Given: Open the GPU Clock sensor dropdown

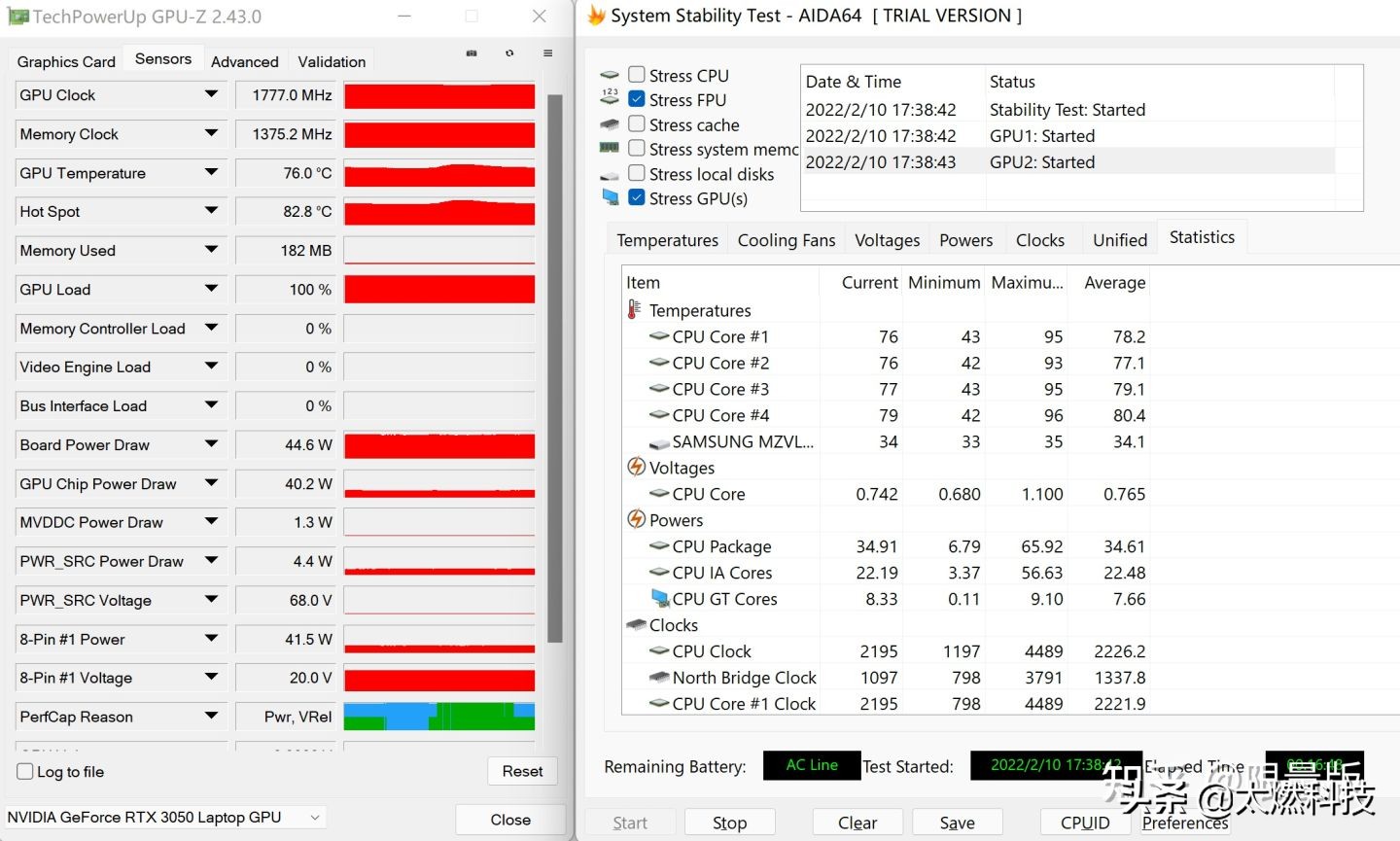Looking at the screenshot, I should click(211, 94).
